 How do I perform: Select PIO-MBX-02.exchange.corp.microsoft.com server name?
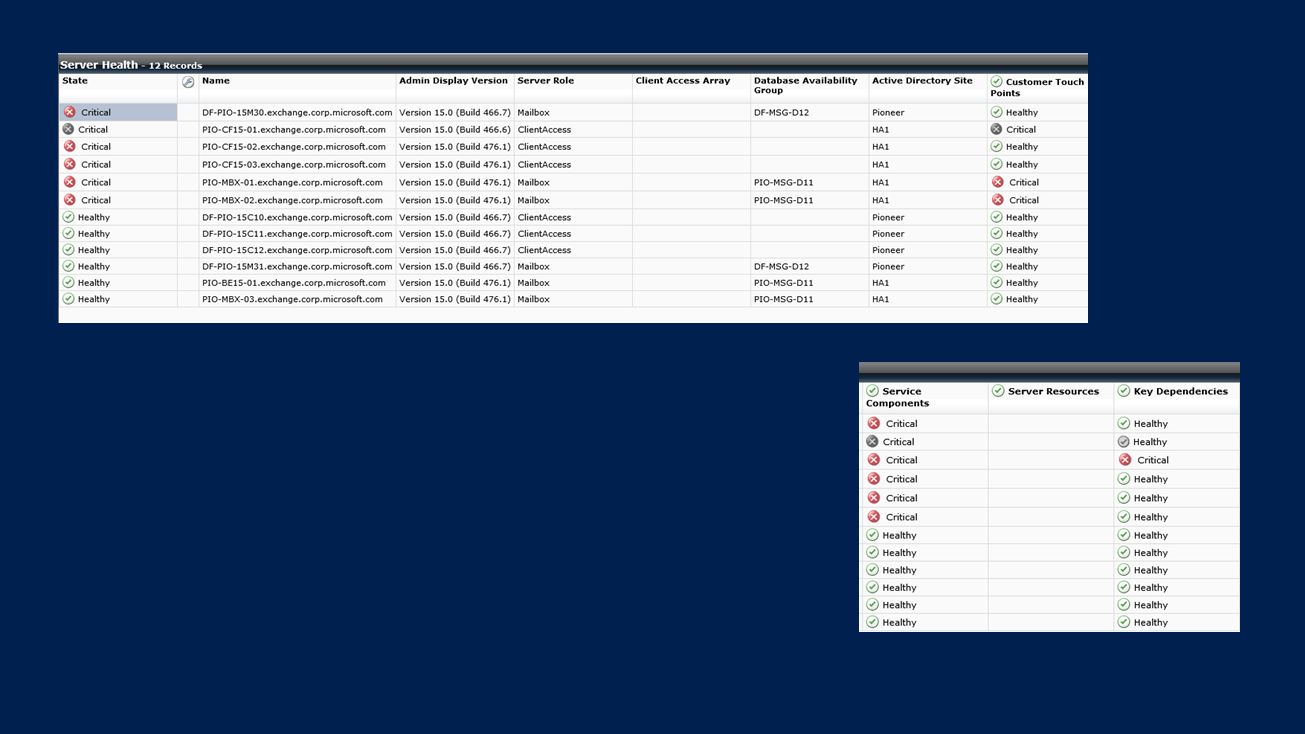292,200
